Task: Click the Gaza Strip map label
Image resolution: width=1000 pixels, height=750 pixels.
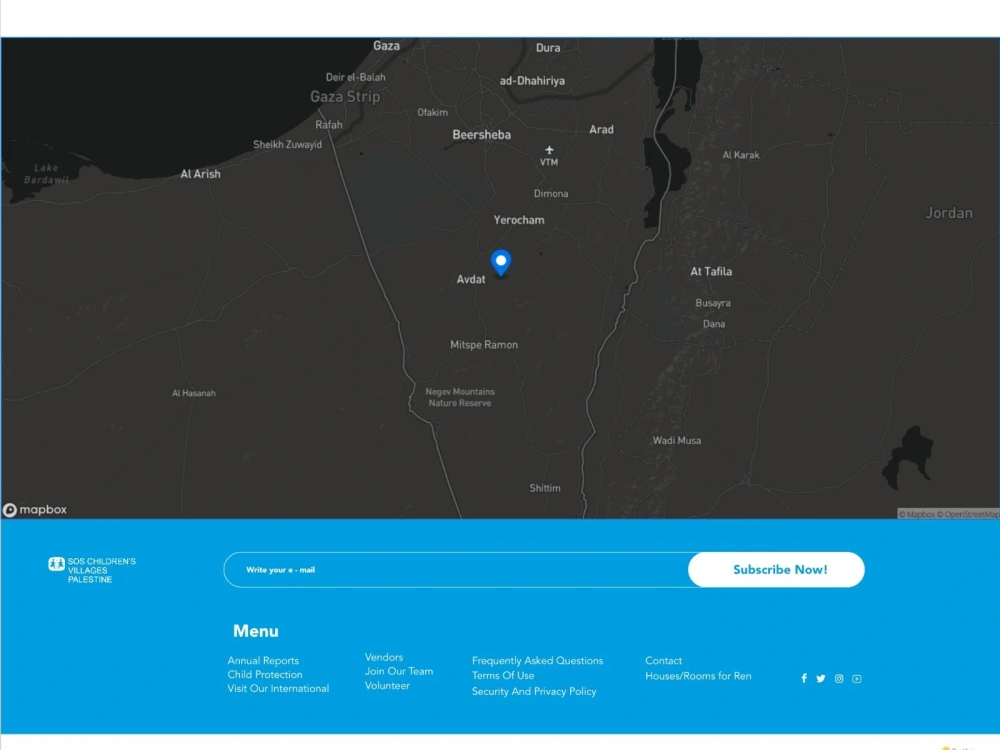Action: [x=345, y=97]
